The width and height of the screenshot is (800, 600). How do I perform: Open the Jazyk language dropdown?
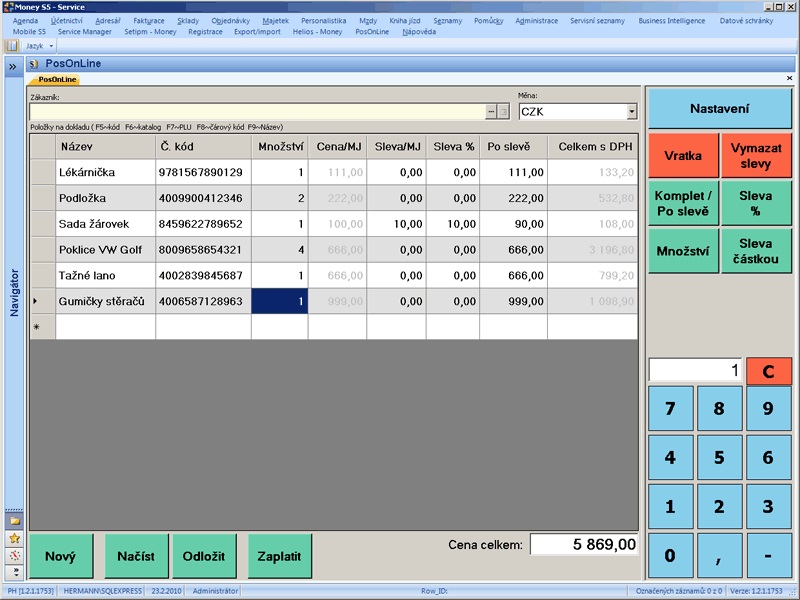(39, 46)
